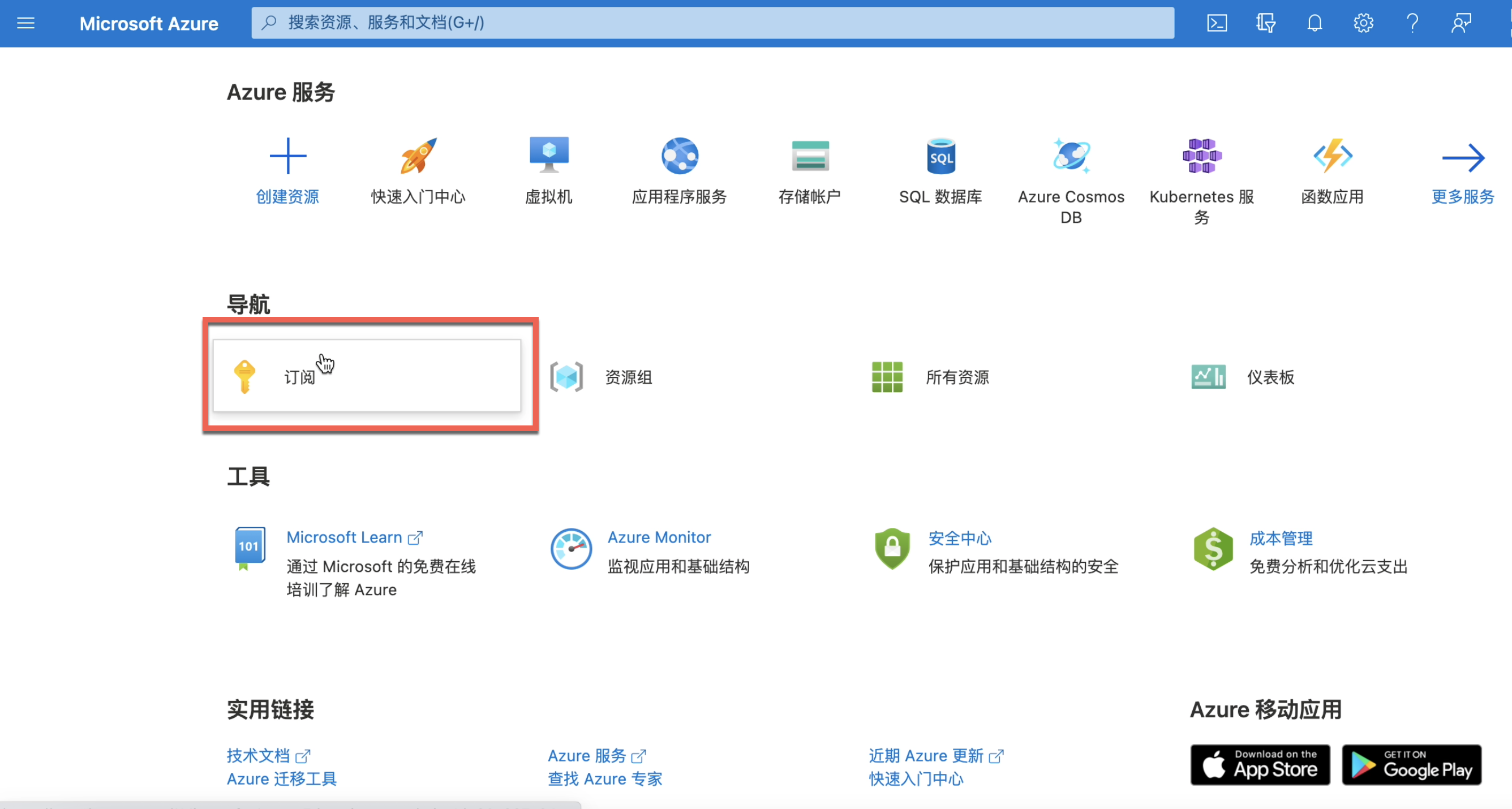Image resolution: width=1512 pixels, height=809 pixels.
Task: Click the 创建资源 plus icon
Action: [x=287, y=156]
